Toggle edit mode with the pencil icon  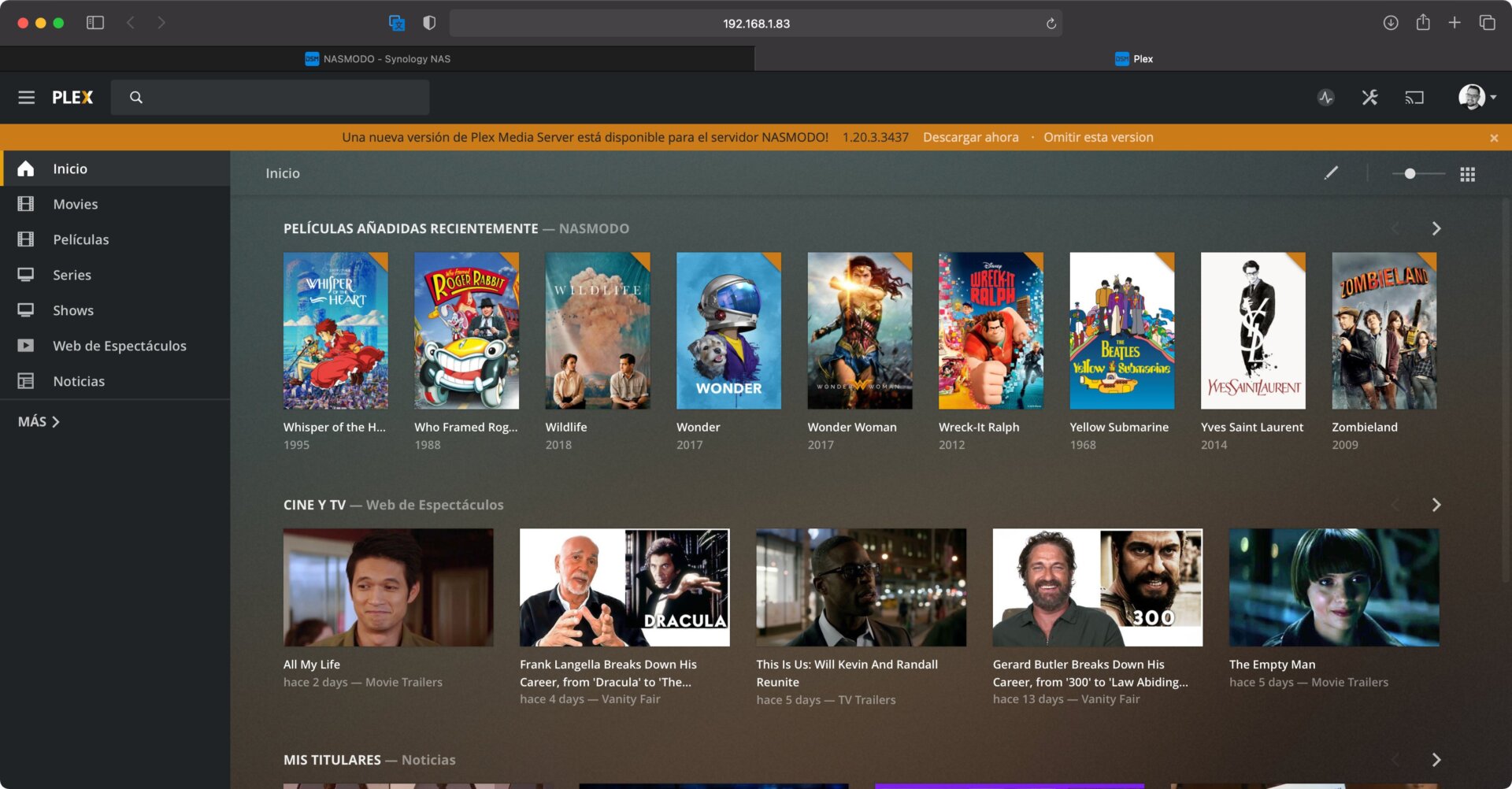coord(1332,172)
